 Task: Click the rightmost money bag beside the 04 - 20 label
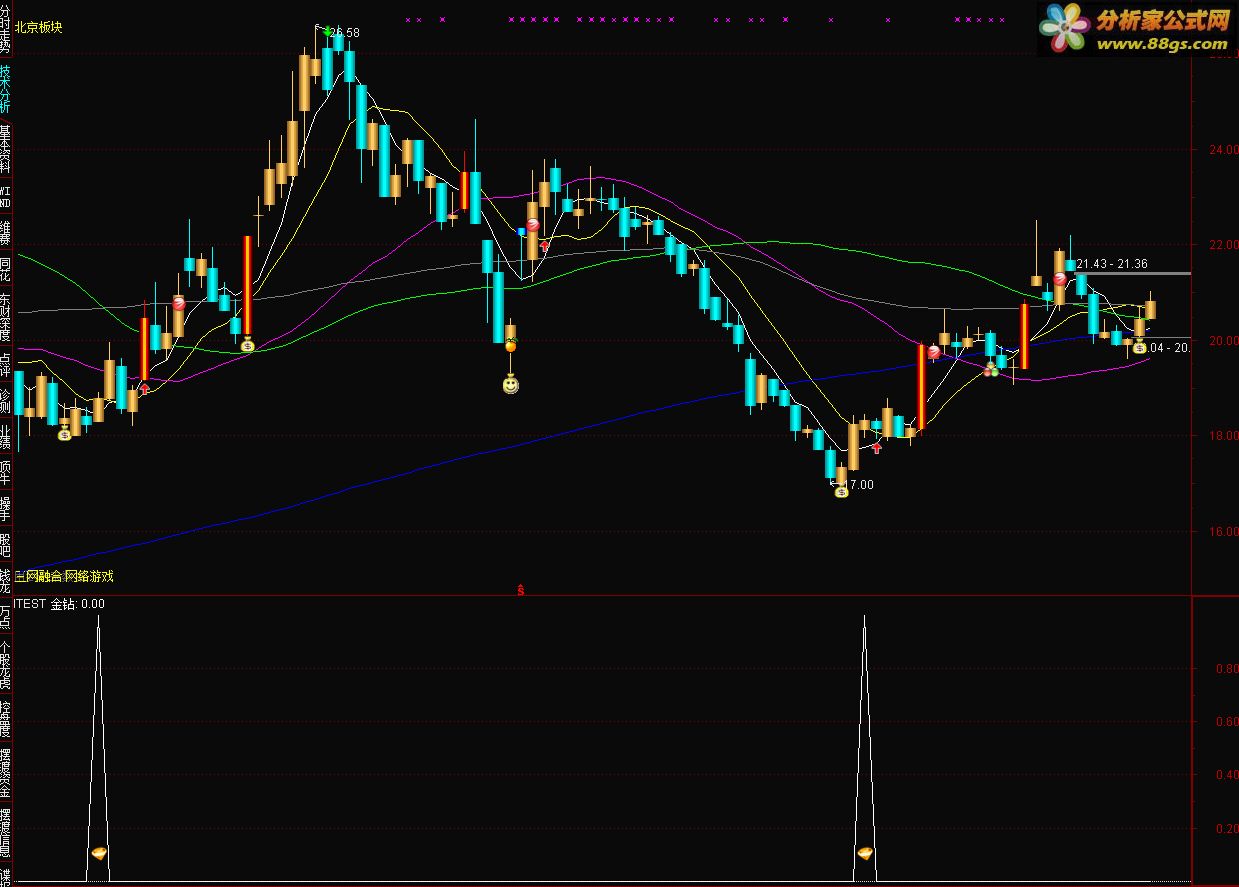click(x=1139, y=347)
